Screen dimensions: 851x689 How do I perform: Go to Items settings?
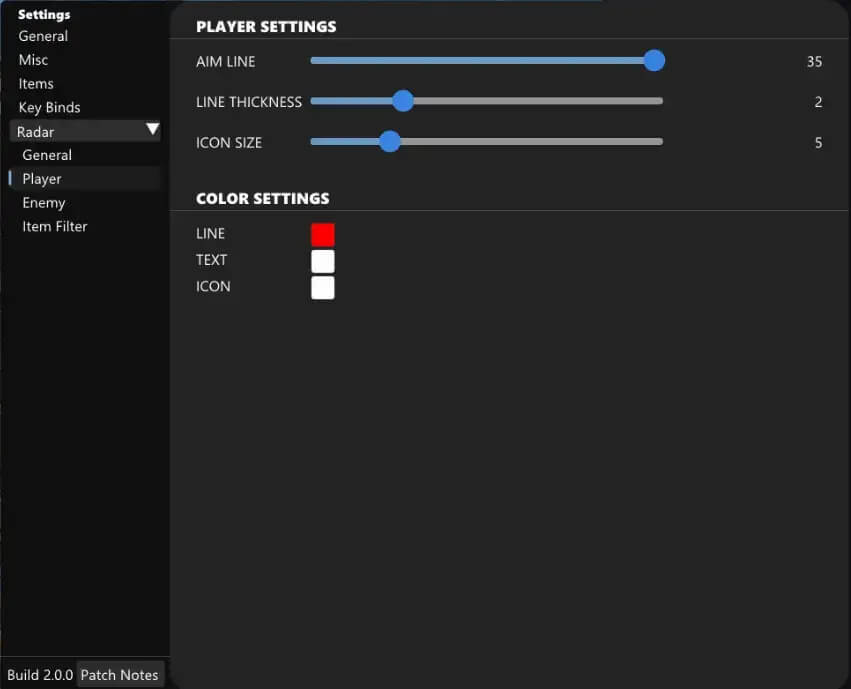coord(36,84)
